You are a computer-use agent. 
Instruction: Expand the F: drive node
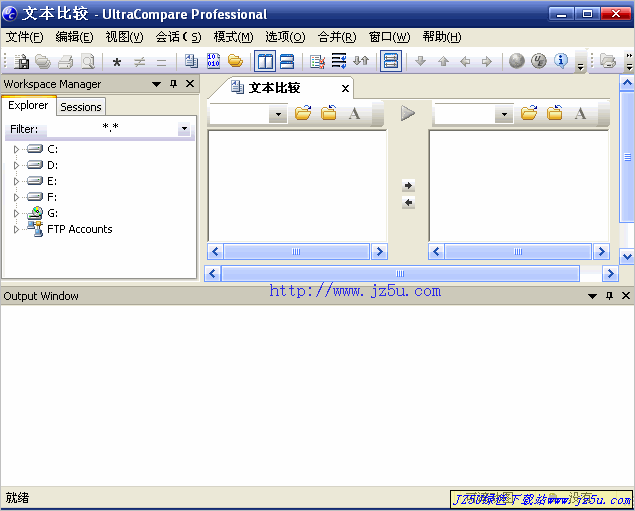(x=16, y=197)
